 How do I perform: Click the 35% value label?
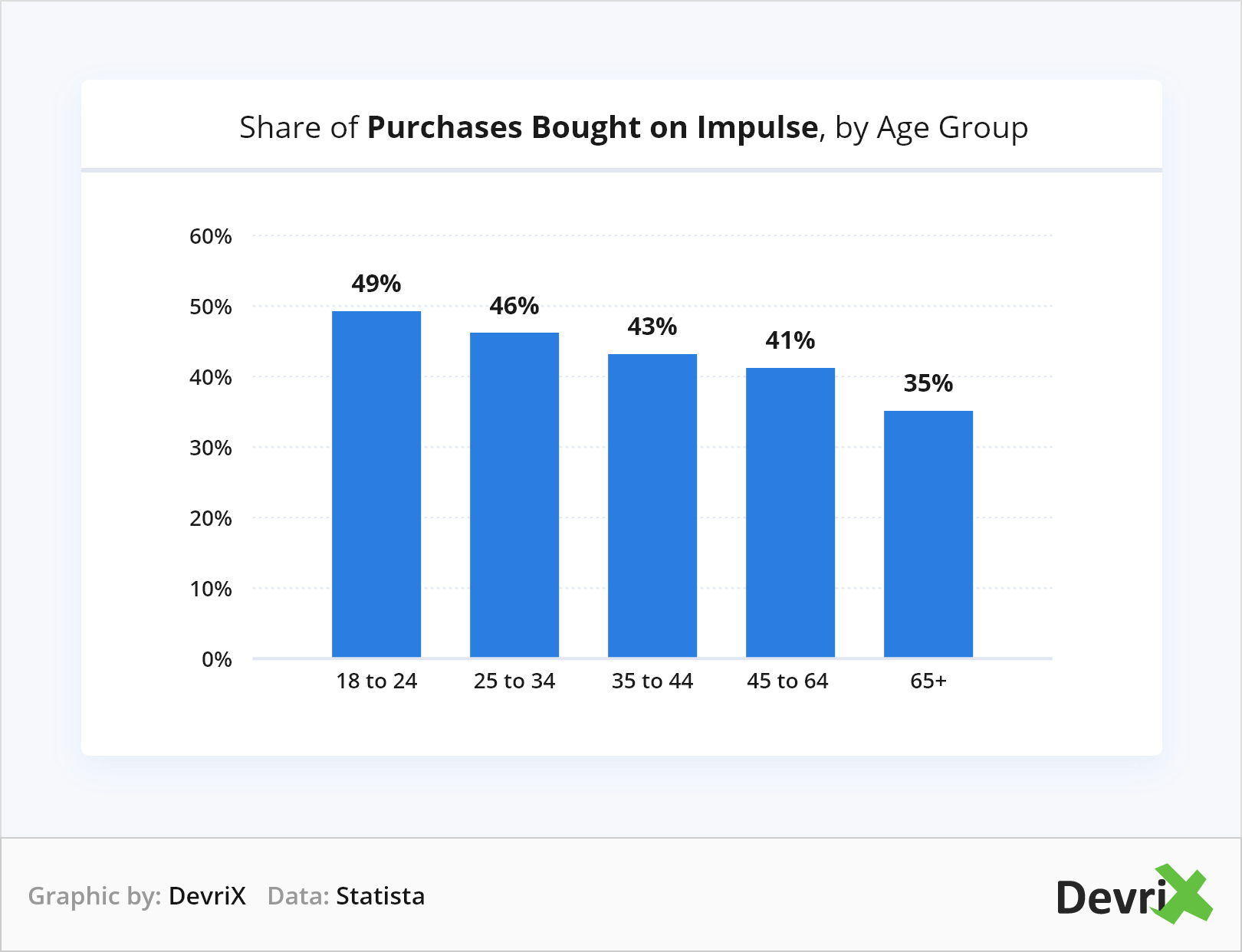point(928,383)
